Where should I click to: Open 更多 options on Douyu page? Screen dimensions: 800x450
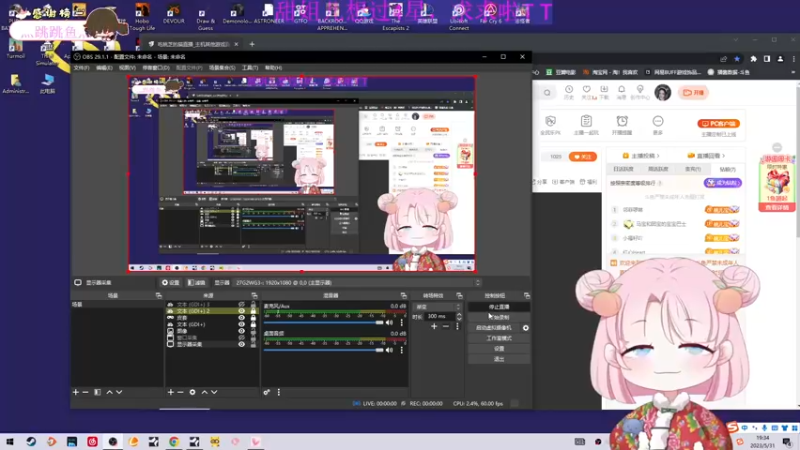coord(658,124)
